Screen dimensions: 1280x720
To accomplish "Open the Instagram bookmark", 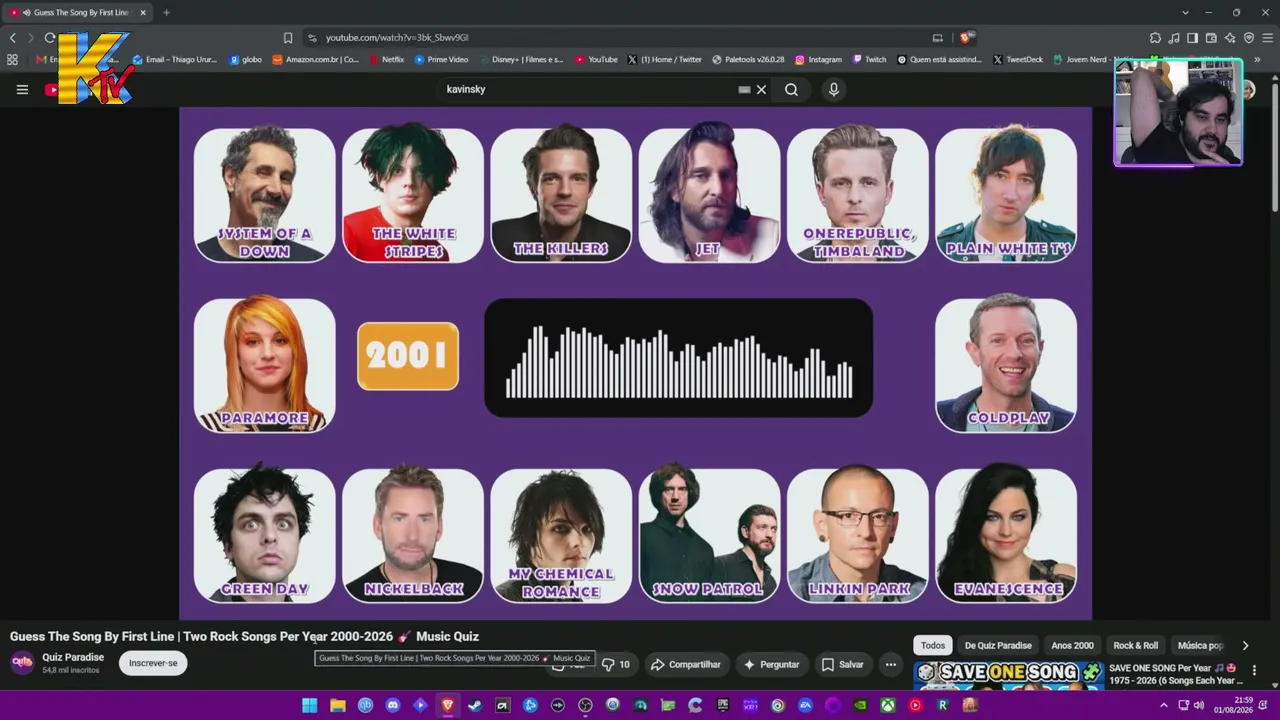I will tap(818, 59).
